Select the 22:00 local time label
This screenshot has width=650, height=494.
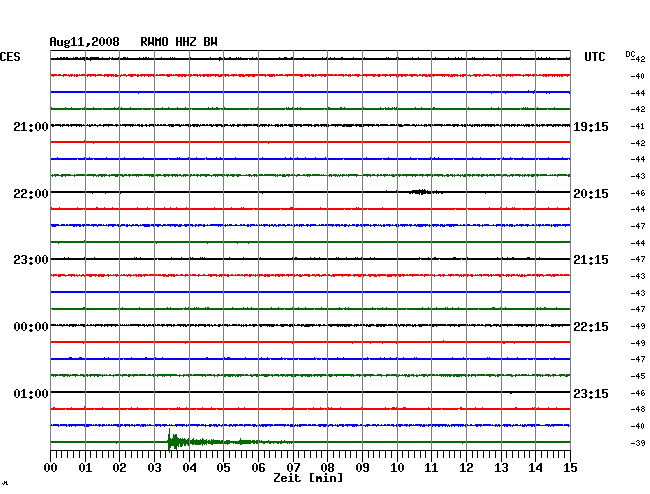(x=31, y=194)
